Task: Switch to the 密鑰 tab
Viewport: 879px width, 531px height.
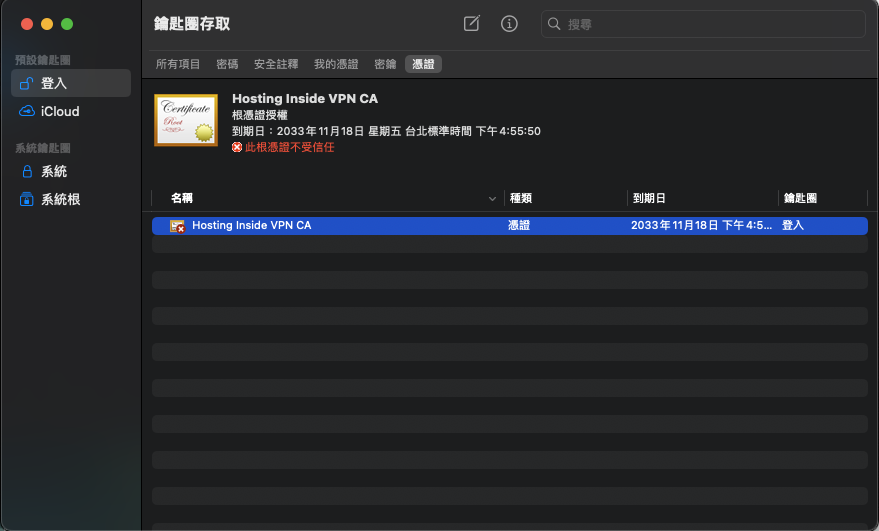Action: click(x=385, y=64)
